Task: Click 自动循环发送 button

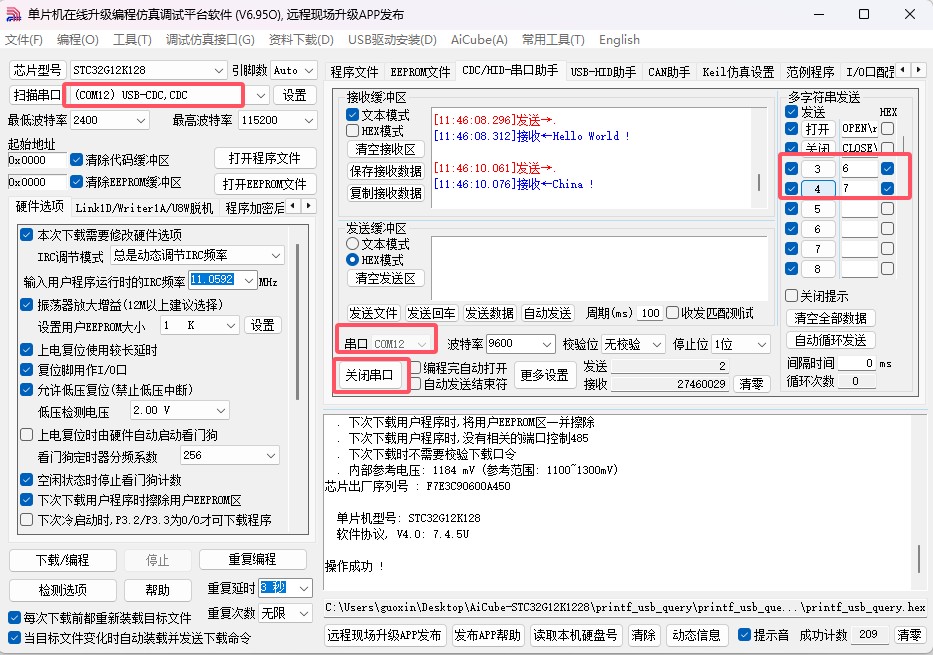Action: pos(831,340)
